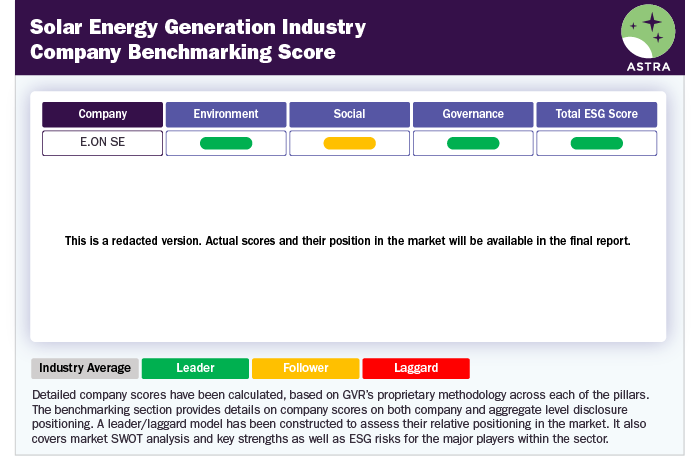
Task: Open the Governance column header
Action: pos(473,115)
